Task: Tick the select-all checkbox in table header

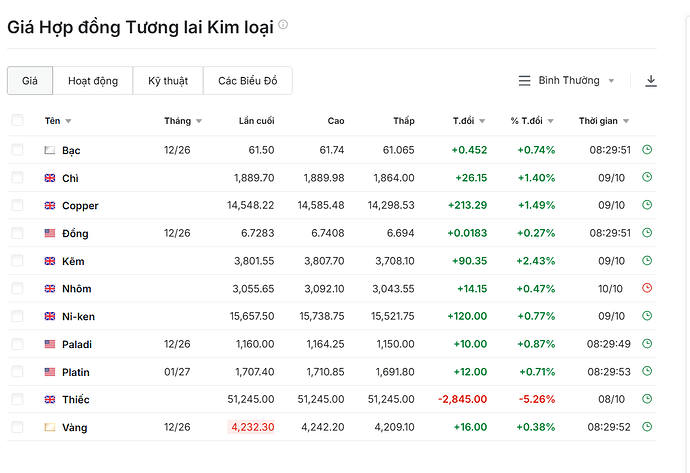Action: click(17, 120)
